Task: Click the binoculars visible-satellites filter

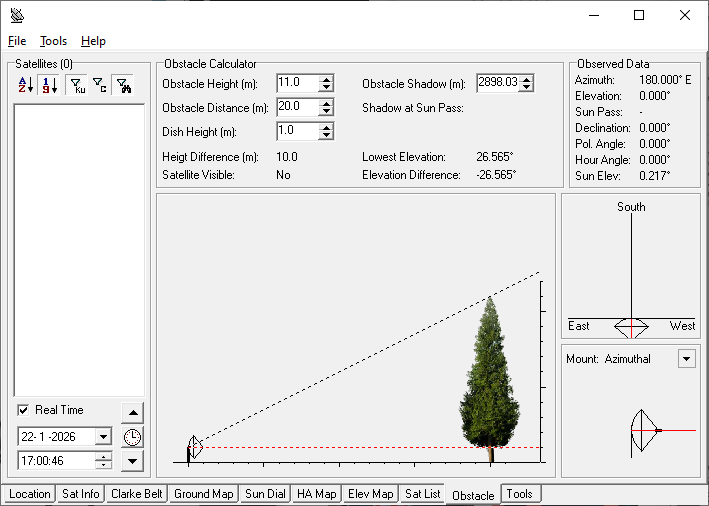Action: point(122,86)
